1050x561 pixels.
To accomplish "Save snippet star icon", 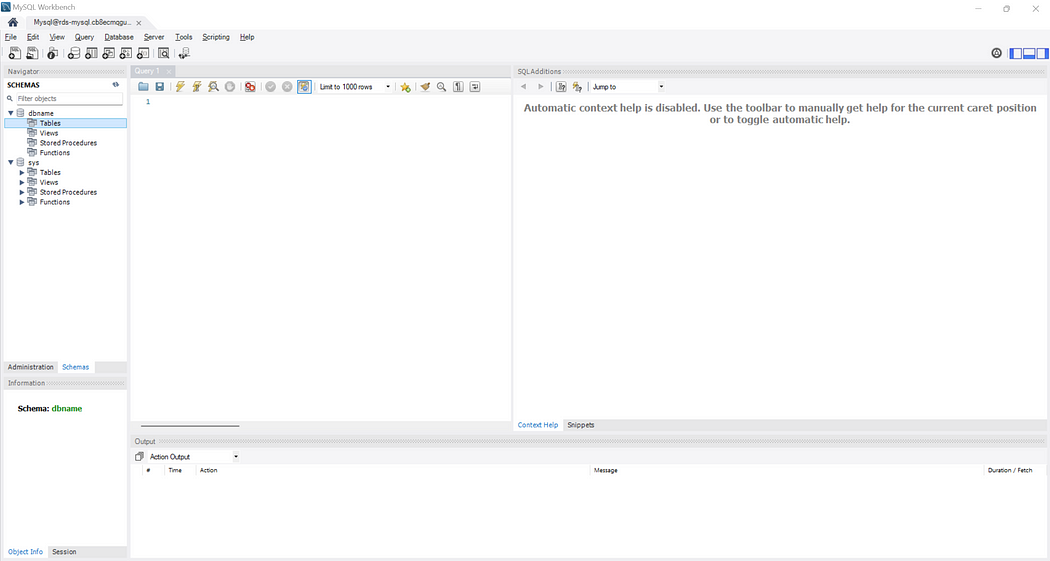I will point(405,87).
